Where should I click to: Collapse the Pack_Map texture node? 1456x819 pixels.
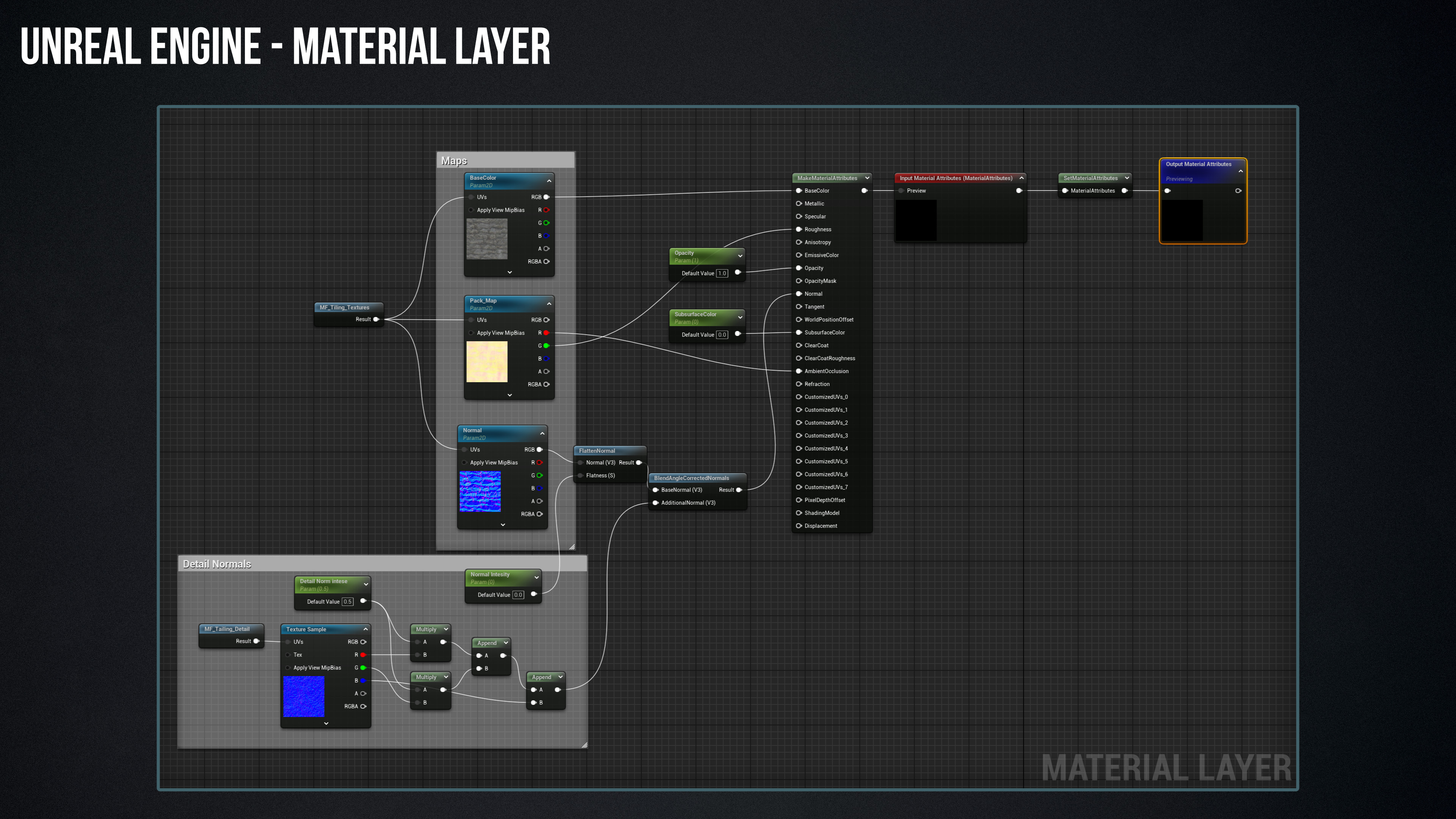point(549,304)
